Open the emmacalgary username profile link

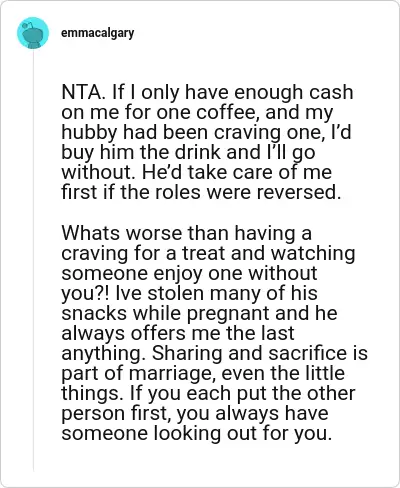pyautogui.click(x=97, y=33)
